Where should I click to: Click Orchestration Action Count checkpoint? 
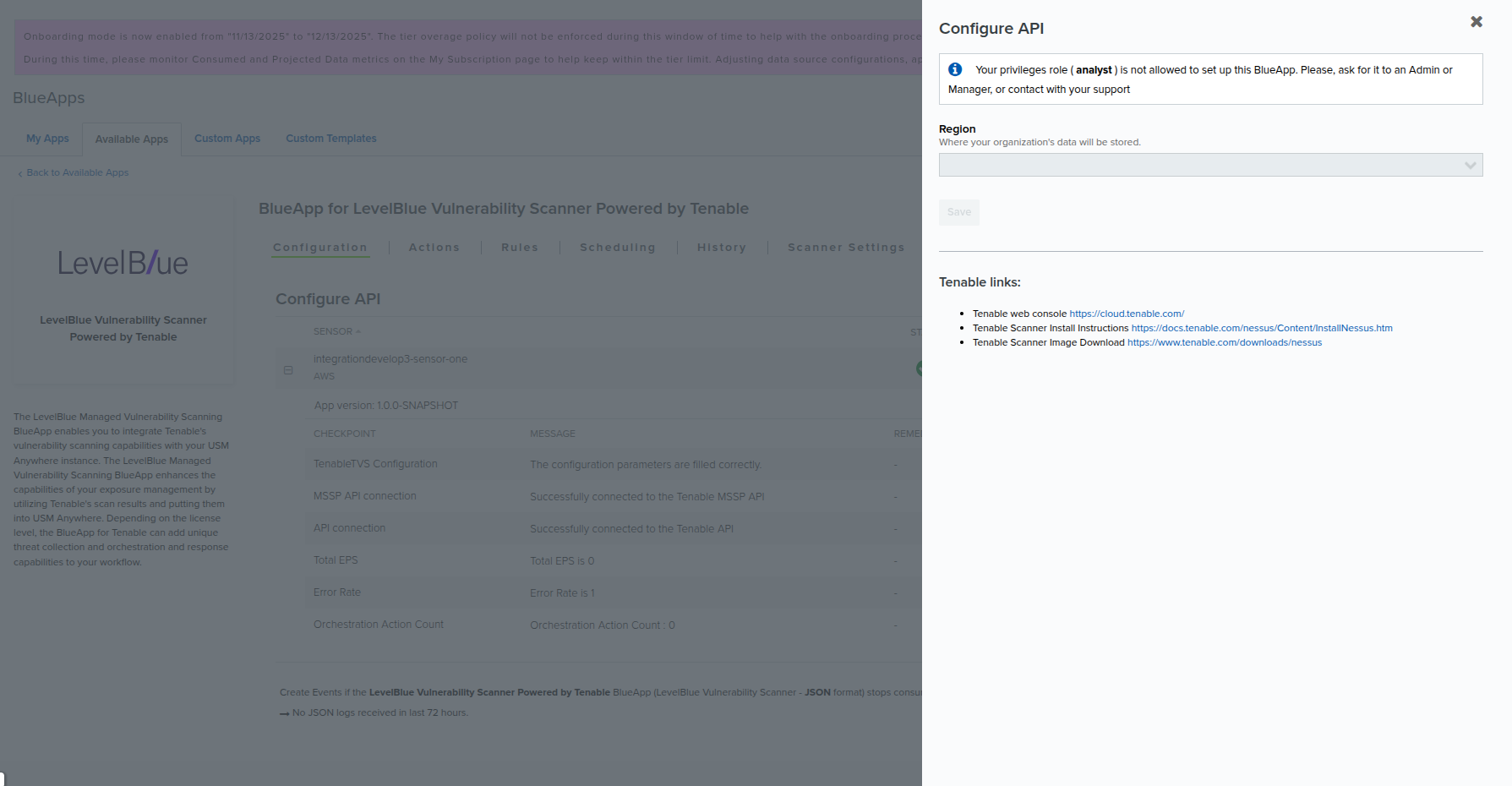pyautogui.click(x=379, y=625)
